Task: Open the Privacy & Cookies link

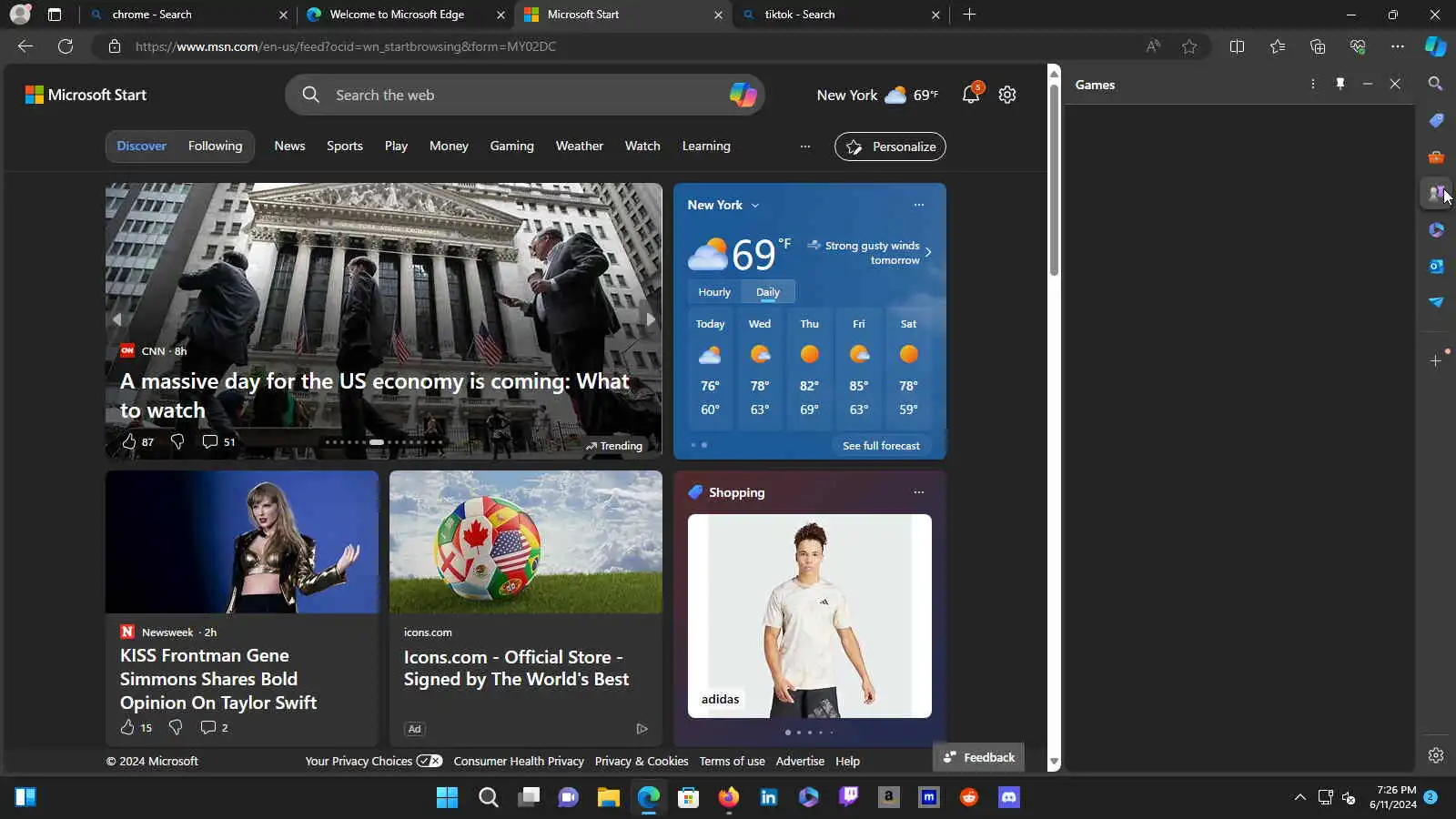Action: pyautogui.click(x=642, y=762)
